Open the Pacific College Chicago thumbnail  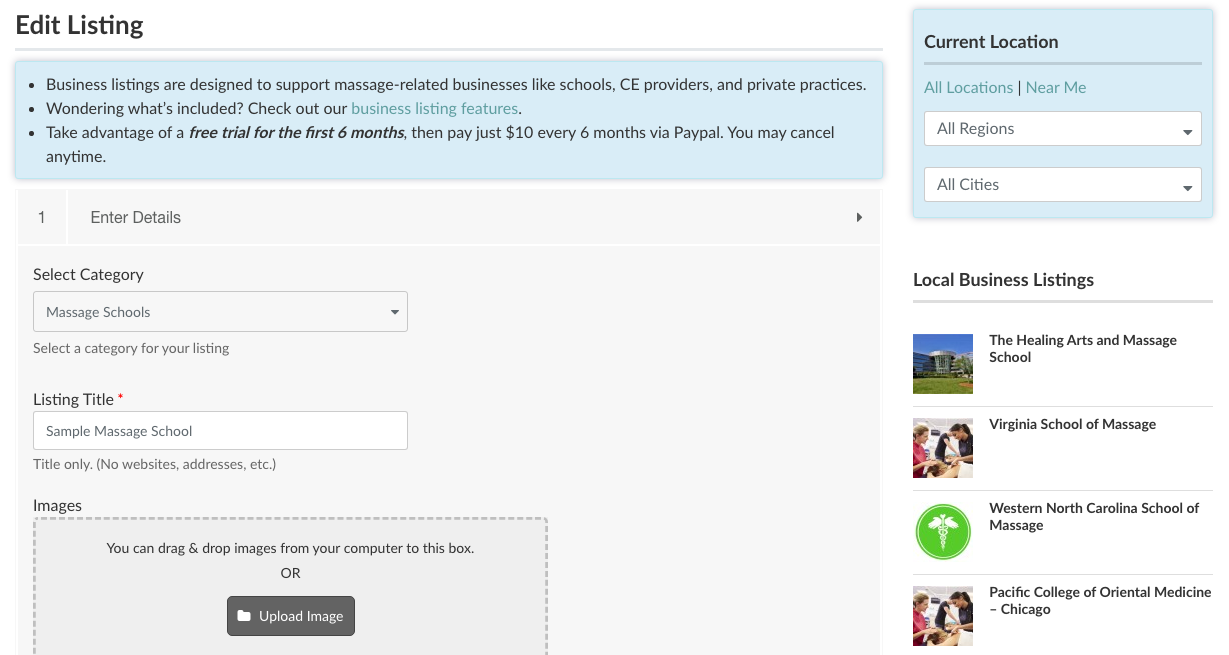(943, 616)
